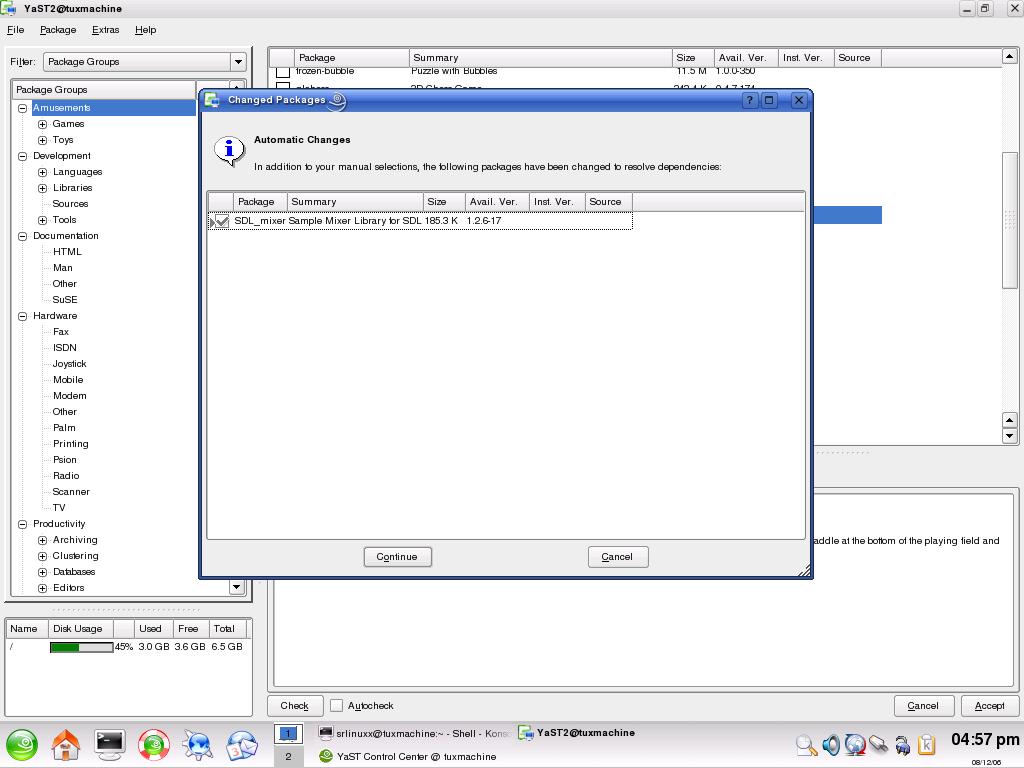Click the info icon in Changed Packages dialog

point(229,151)
